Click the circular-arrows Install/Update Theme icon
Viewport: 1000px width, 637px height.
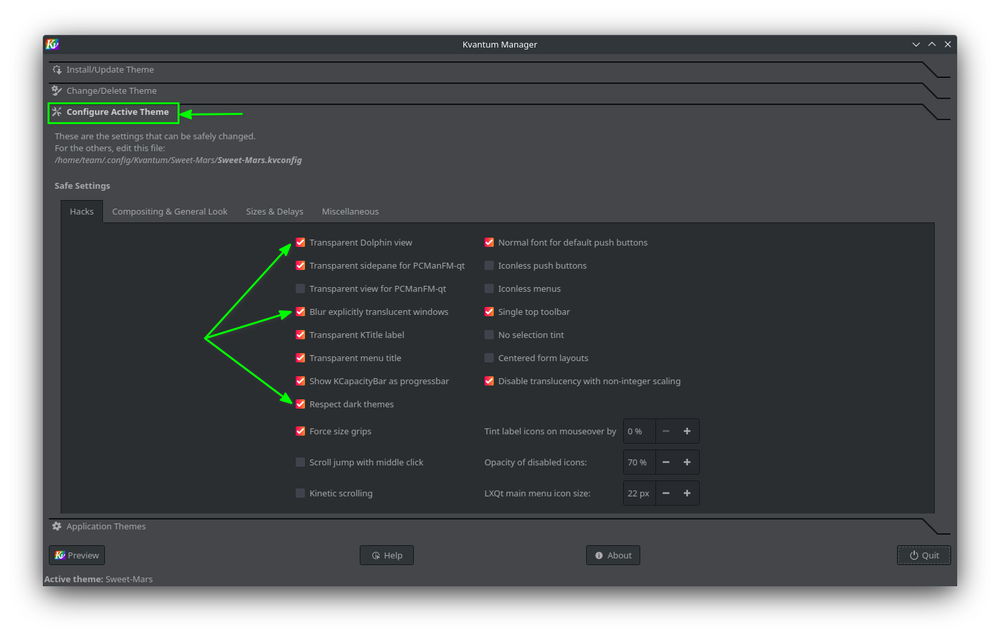click(56, 69)
